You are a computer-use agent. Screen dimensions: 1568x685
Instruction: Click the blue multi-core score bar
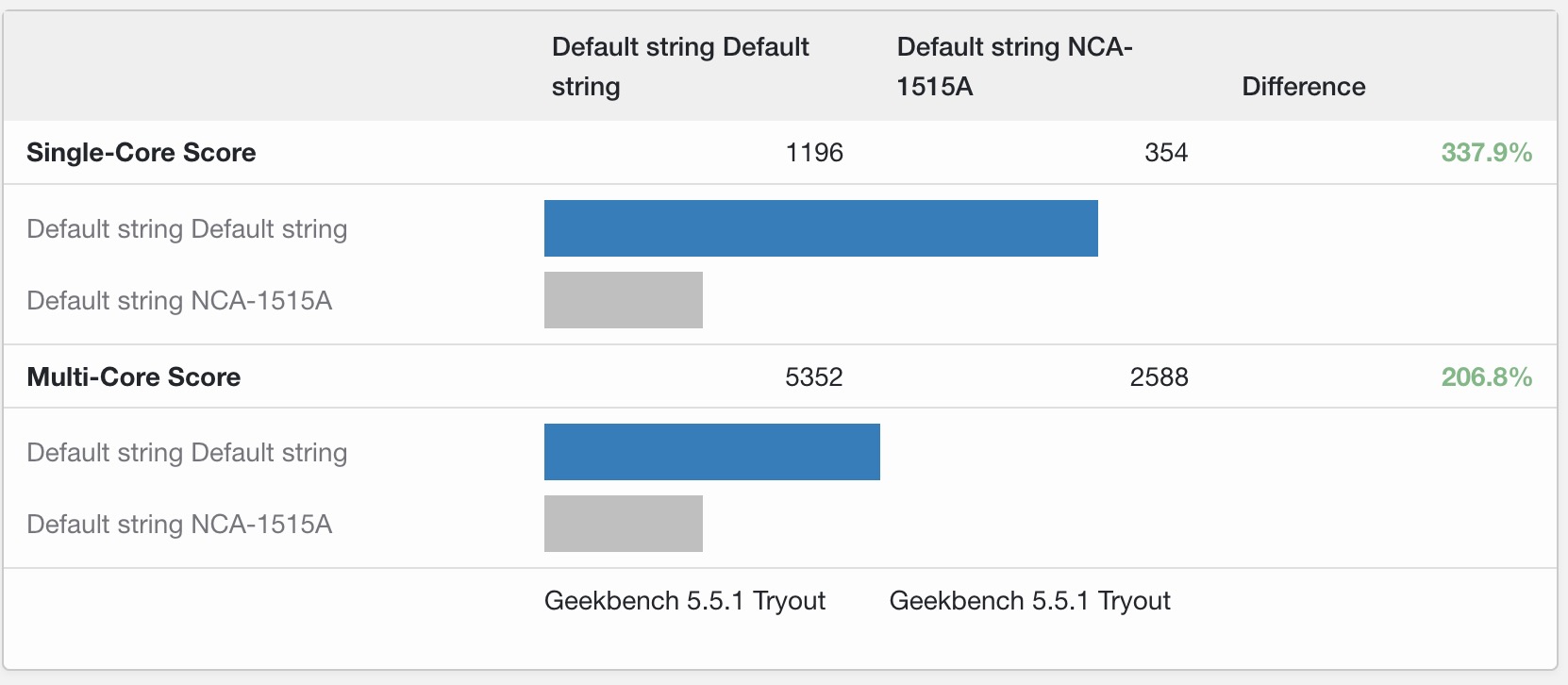point(712,452)
